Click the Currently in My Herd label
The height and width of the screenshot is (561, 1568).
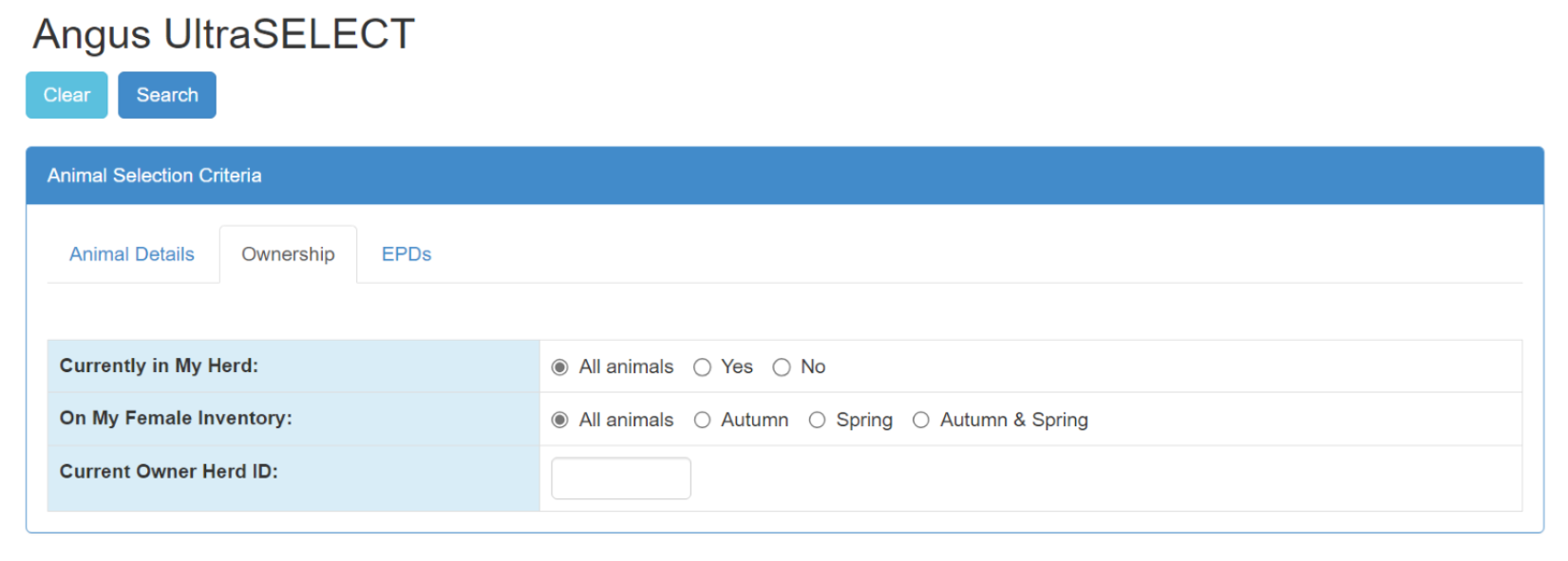click(159, 365)
